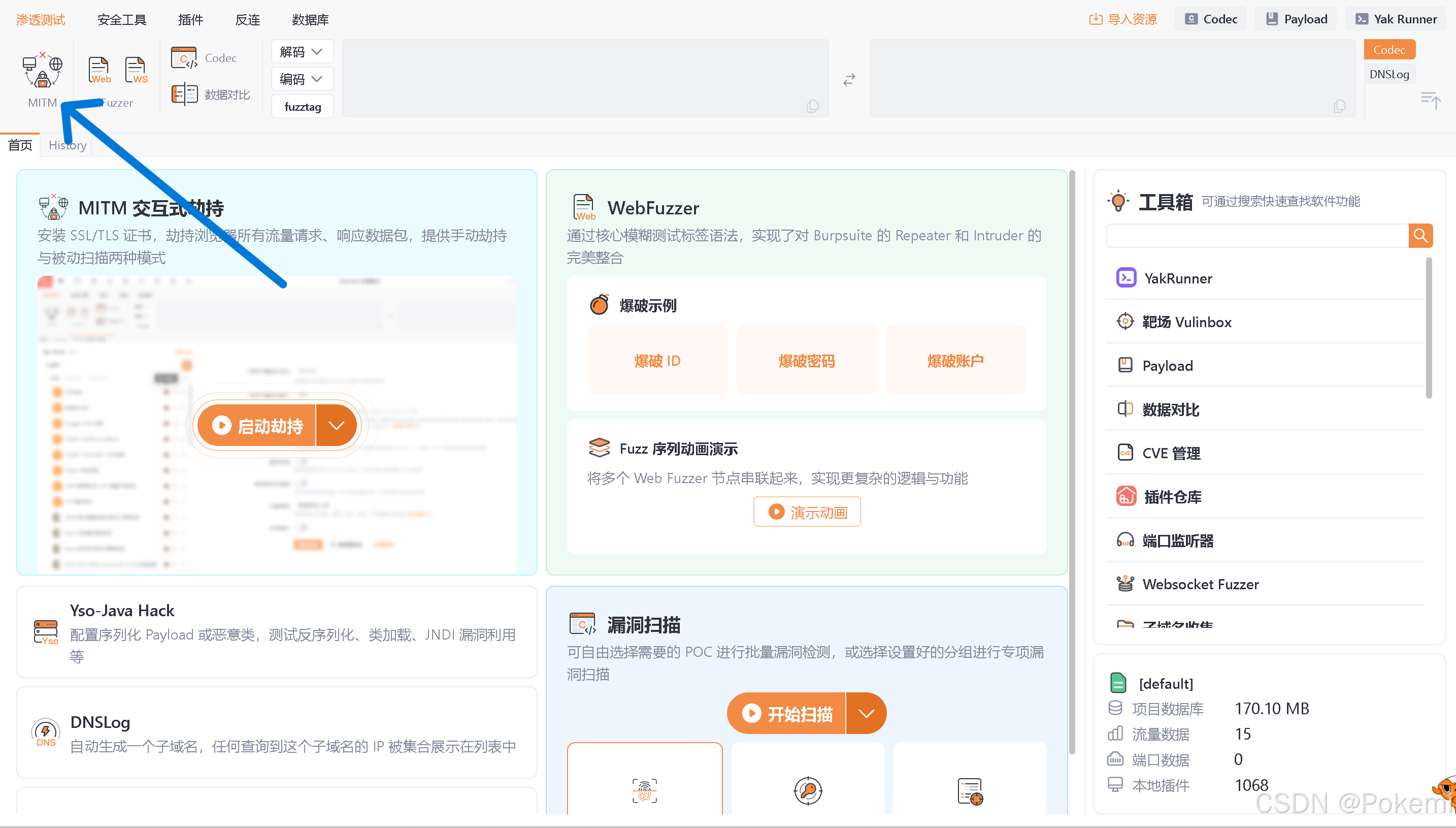Click the orange toolbox search icon

click(1420, 235)
